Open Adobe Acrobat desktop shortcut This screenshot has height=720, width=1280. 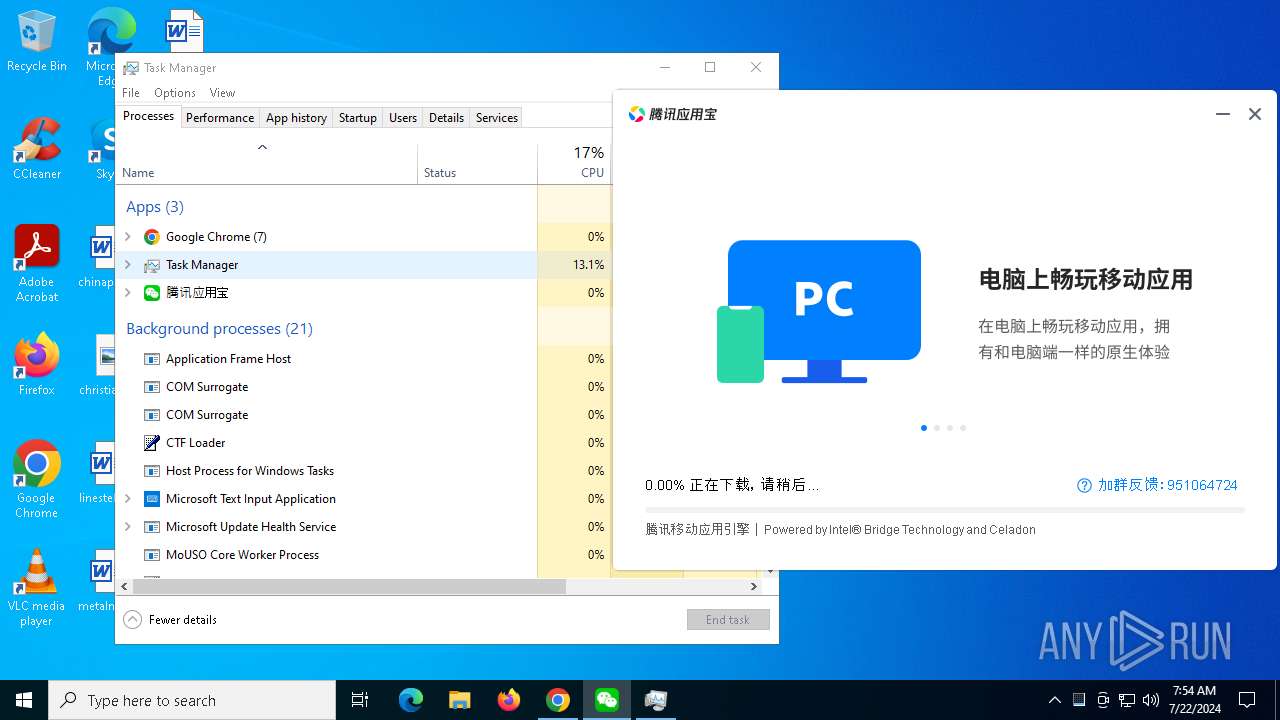(37, 263)
